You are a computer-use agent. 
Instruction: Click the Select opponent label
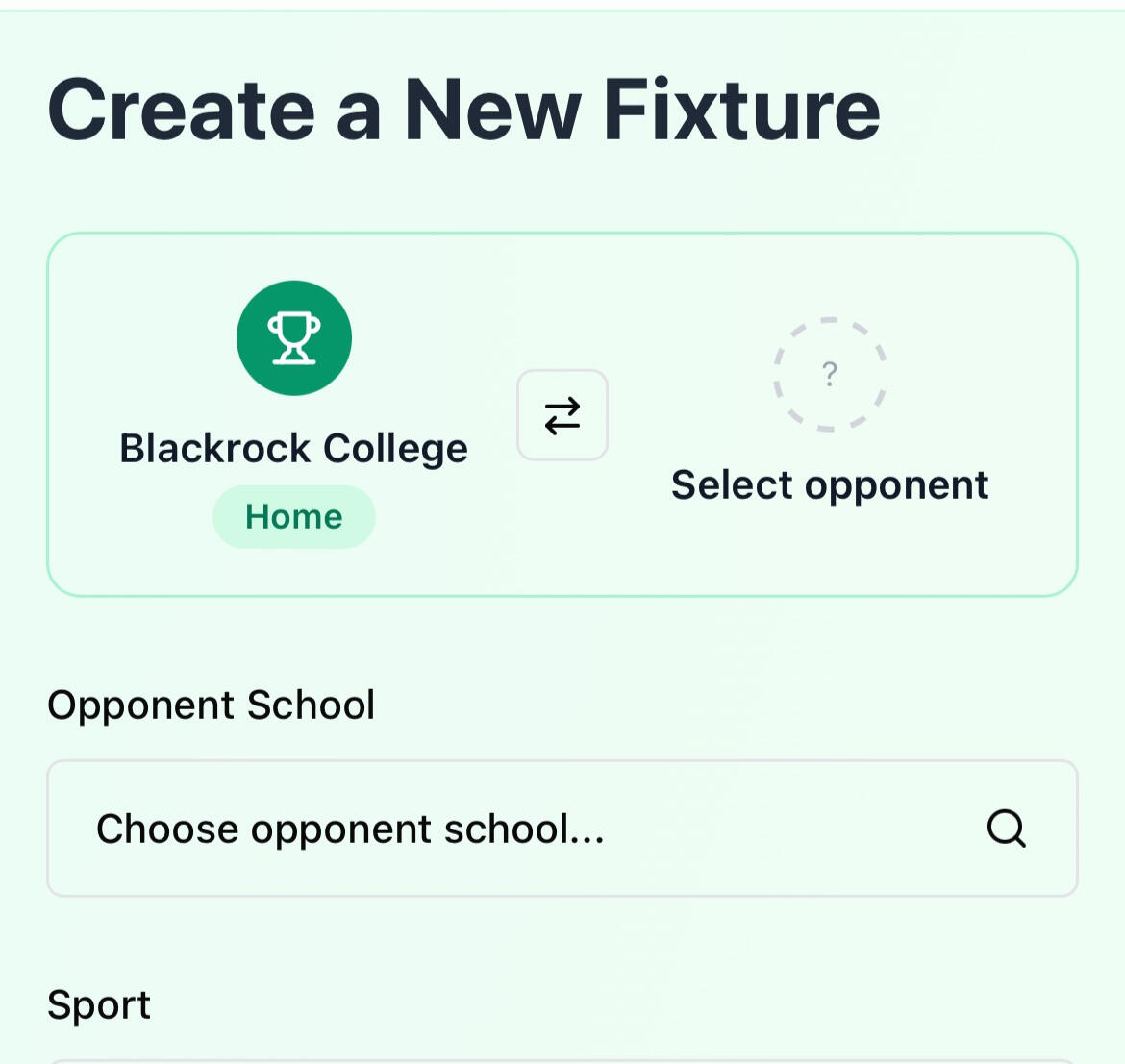830,484
